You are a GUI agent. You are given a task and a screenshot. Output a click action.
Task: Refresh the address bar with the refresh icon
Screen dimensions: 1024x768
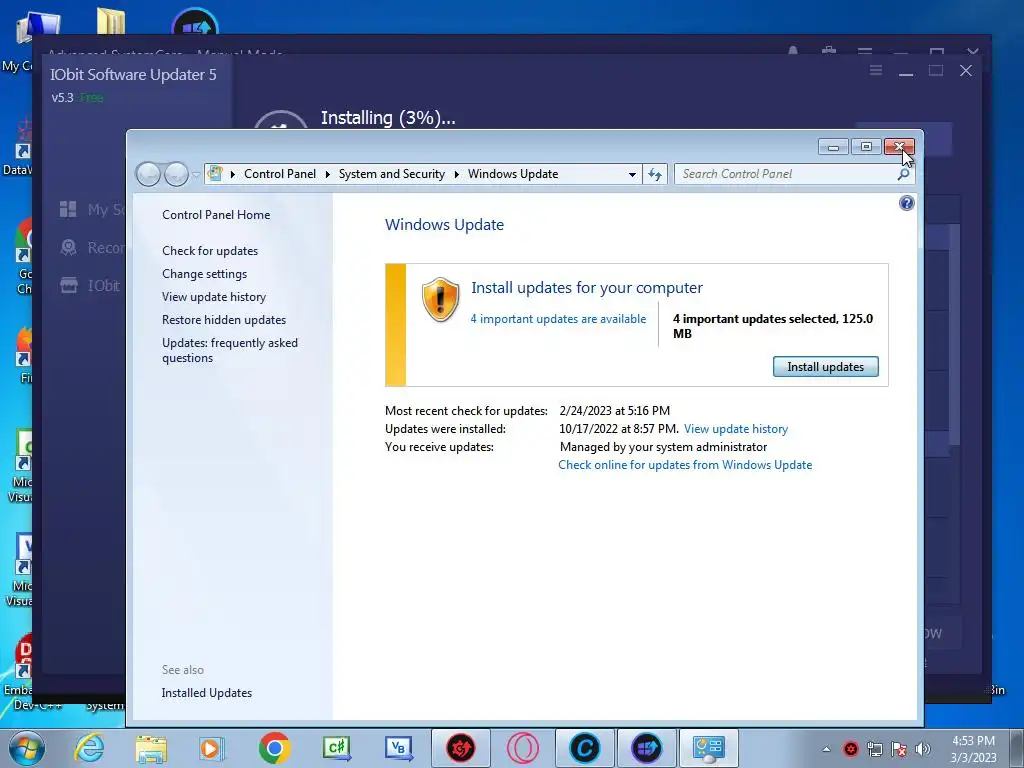coord(654,174)
